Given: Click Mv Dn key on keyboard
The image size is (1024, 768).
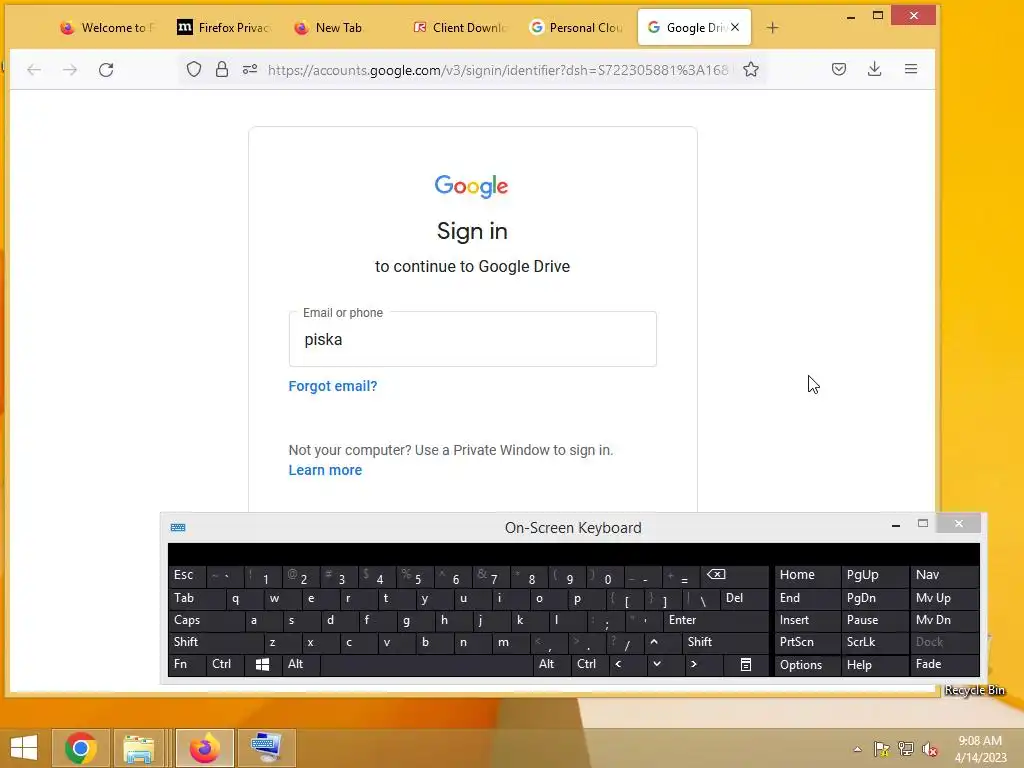Looking at the screenshot, I should point(944,620).
